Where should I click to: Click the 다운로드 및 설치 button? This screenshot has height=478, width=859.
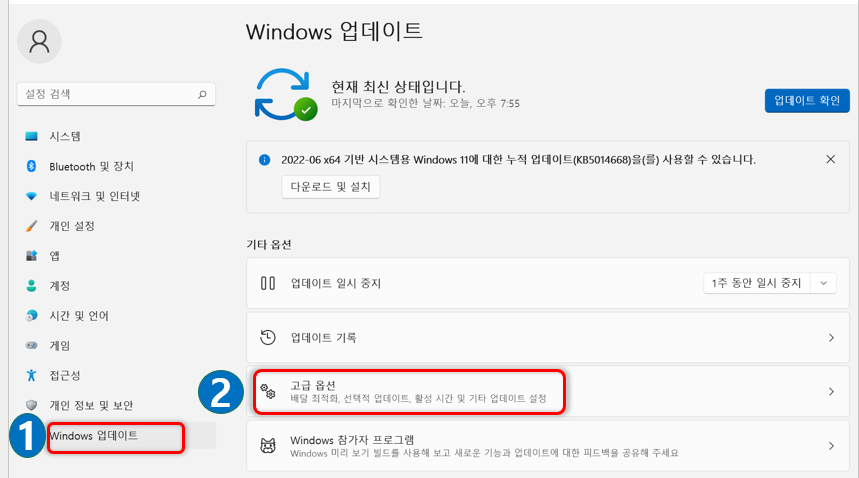tap(330, 187)
